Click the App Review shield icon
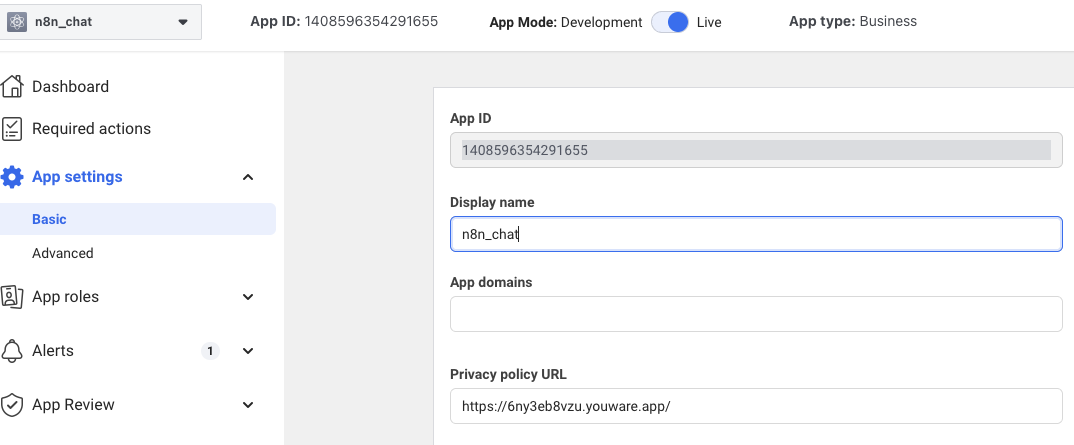1074x445 pixels. point(12,405)
